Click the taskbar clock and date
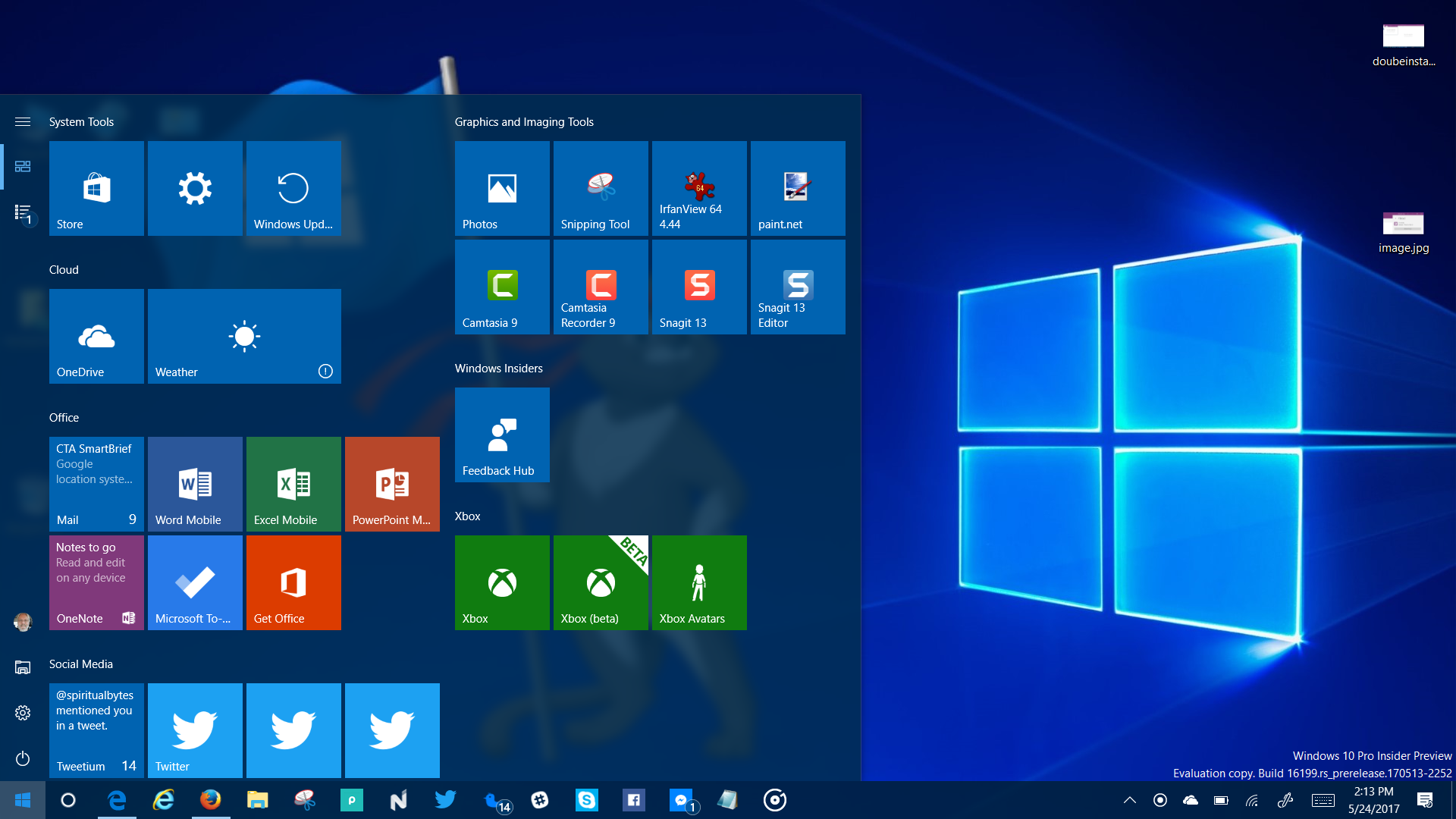The height and width of the screenshot is (819, 1456). click(1373, 800)
